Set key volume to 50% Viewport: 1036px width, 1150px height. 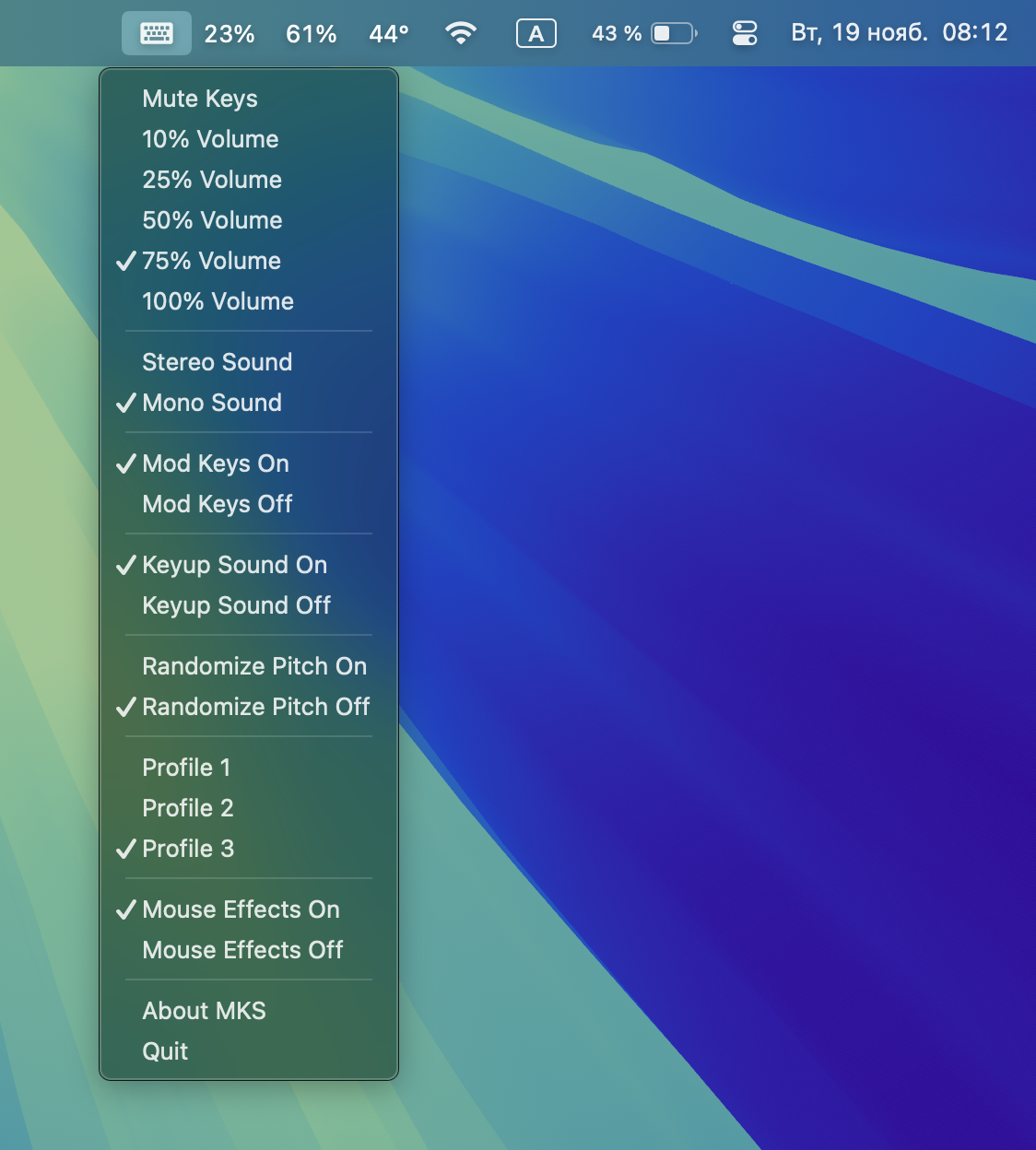[212, 220]
